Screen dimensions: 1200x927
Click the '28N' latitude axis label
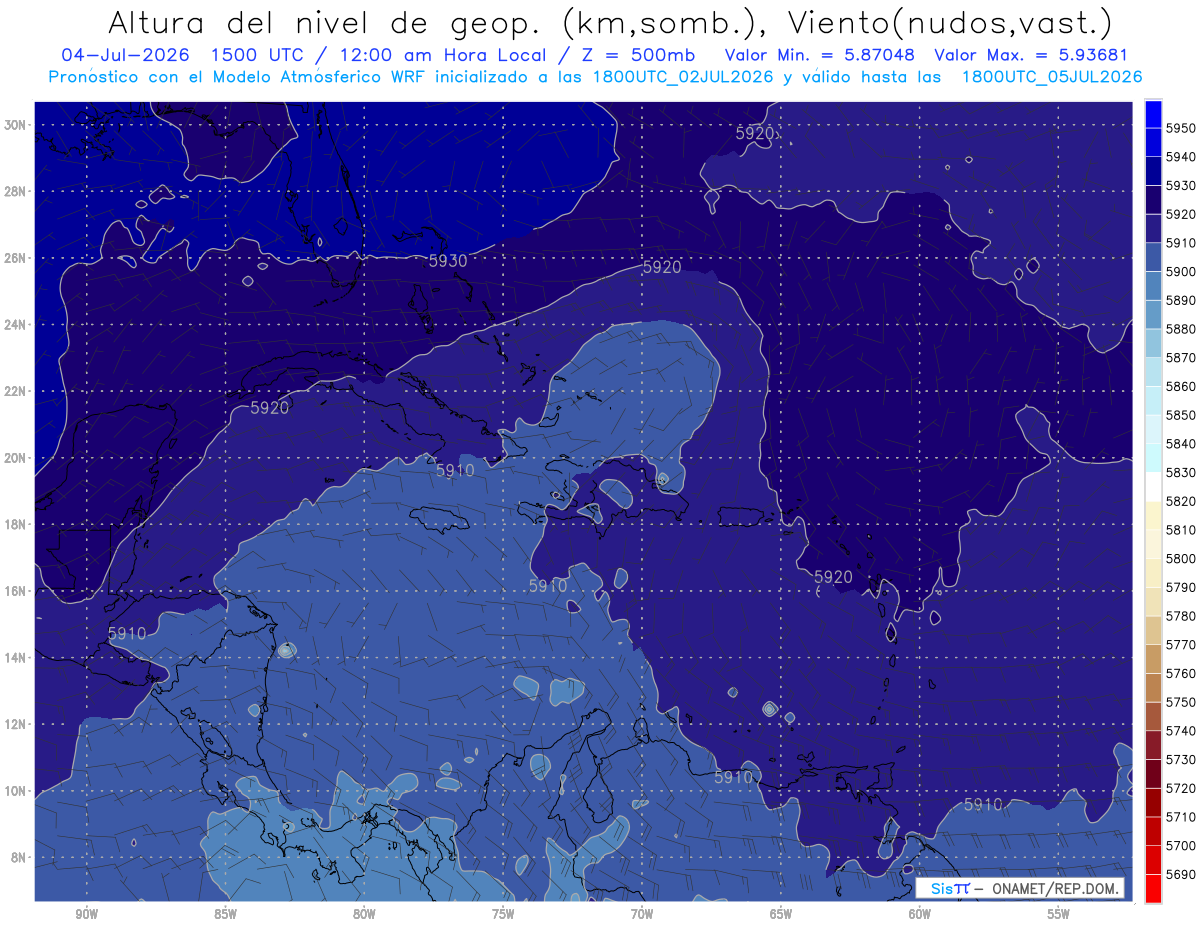(x=17, y=191)
